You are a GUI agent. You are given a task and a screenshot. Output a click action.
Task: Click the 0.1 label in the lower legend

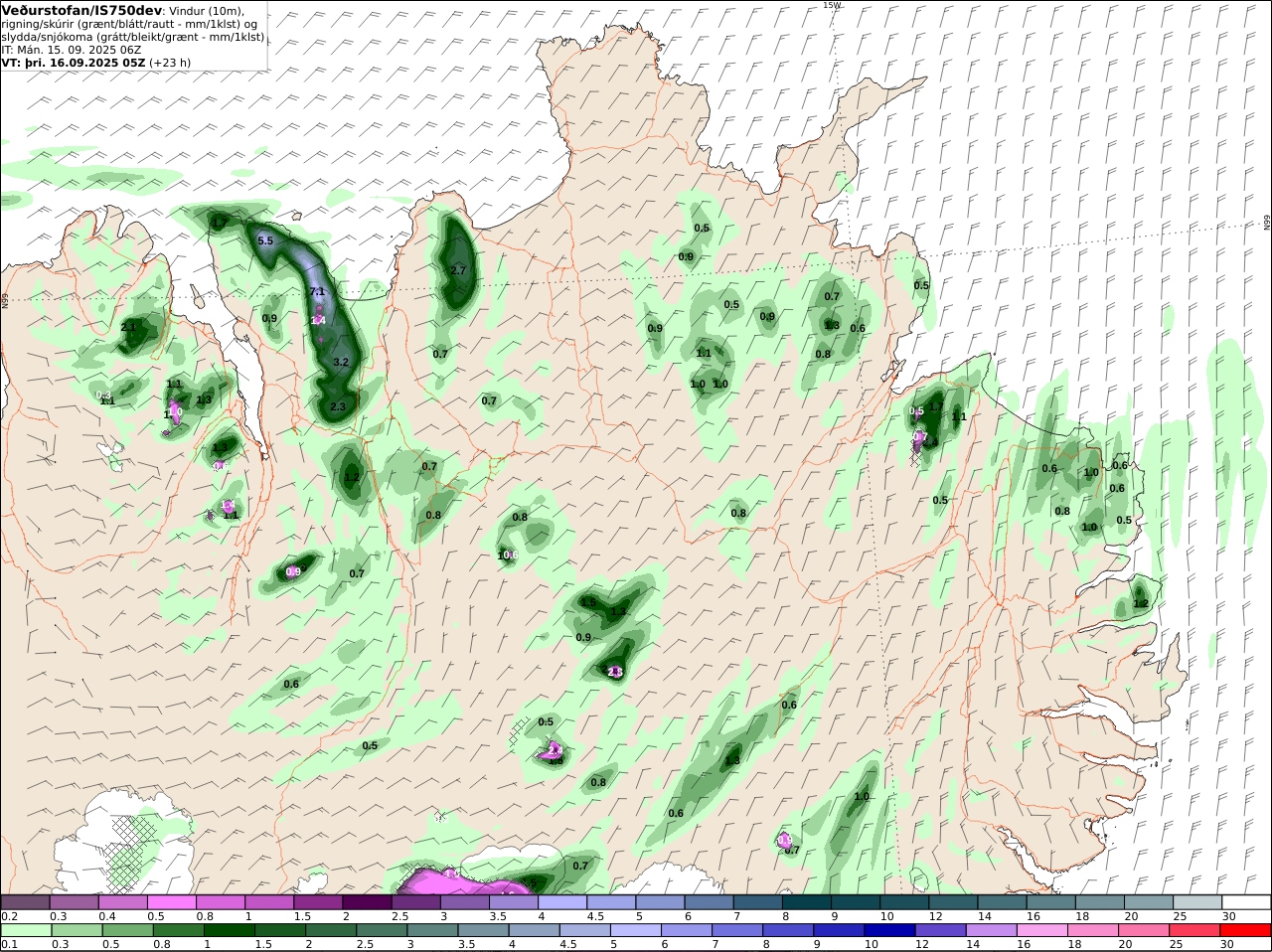tap(9, 944)
